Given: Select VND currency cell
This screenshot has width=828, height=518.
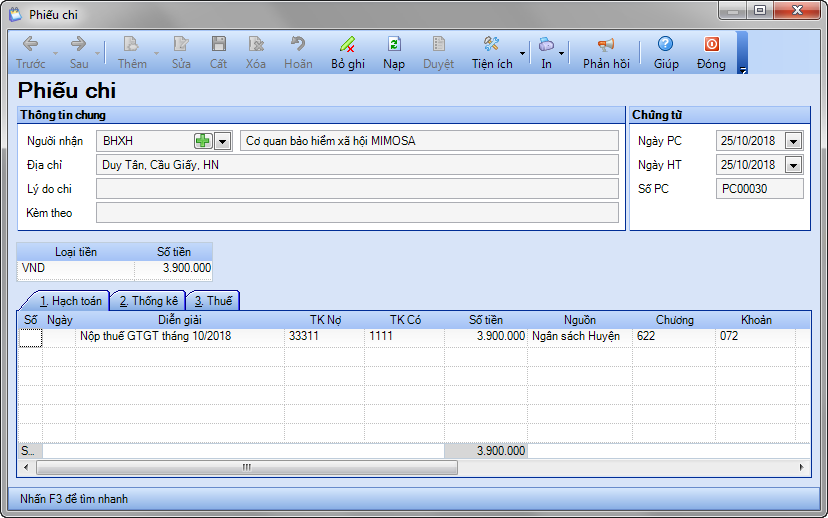Looking at the screenshot, I should pos(76,268).
